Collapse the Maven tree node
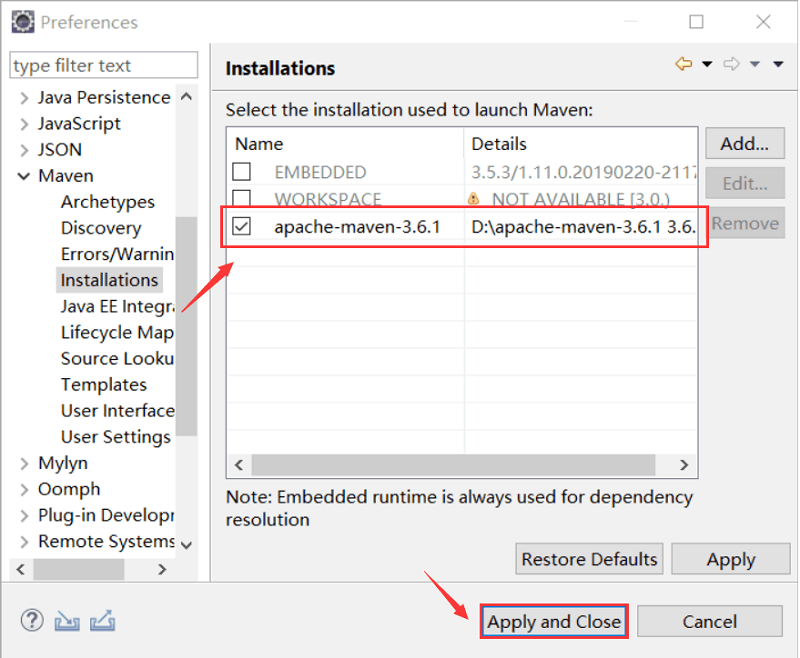Screen dimensions: 800x658 tap(24, 176)
